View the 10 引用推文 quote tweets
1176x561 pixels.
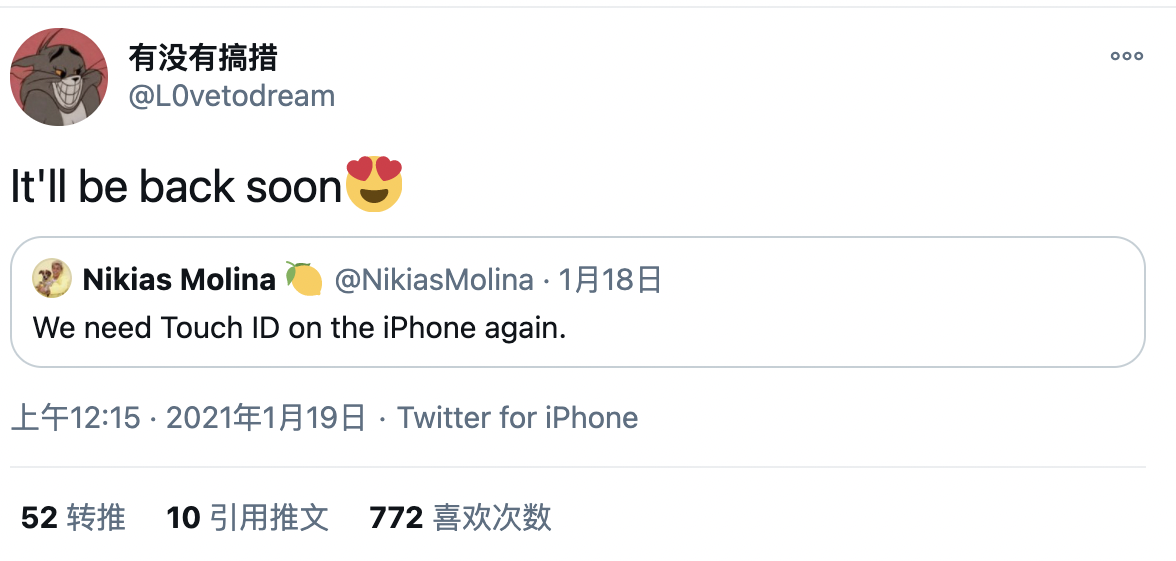click(248, 518)
